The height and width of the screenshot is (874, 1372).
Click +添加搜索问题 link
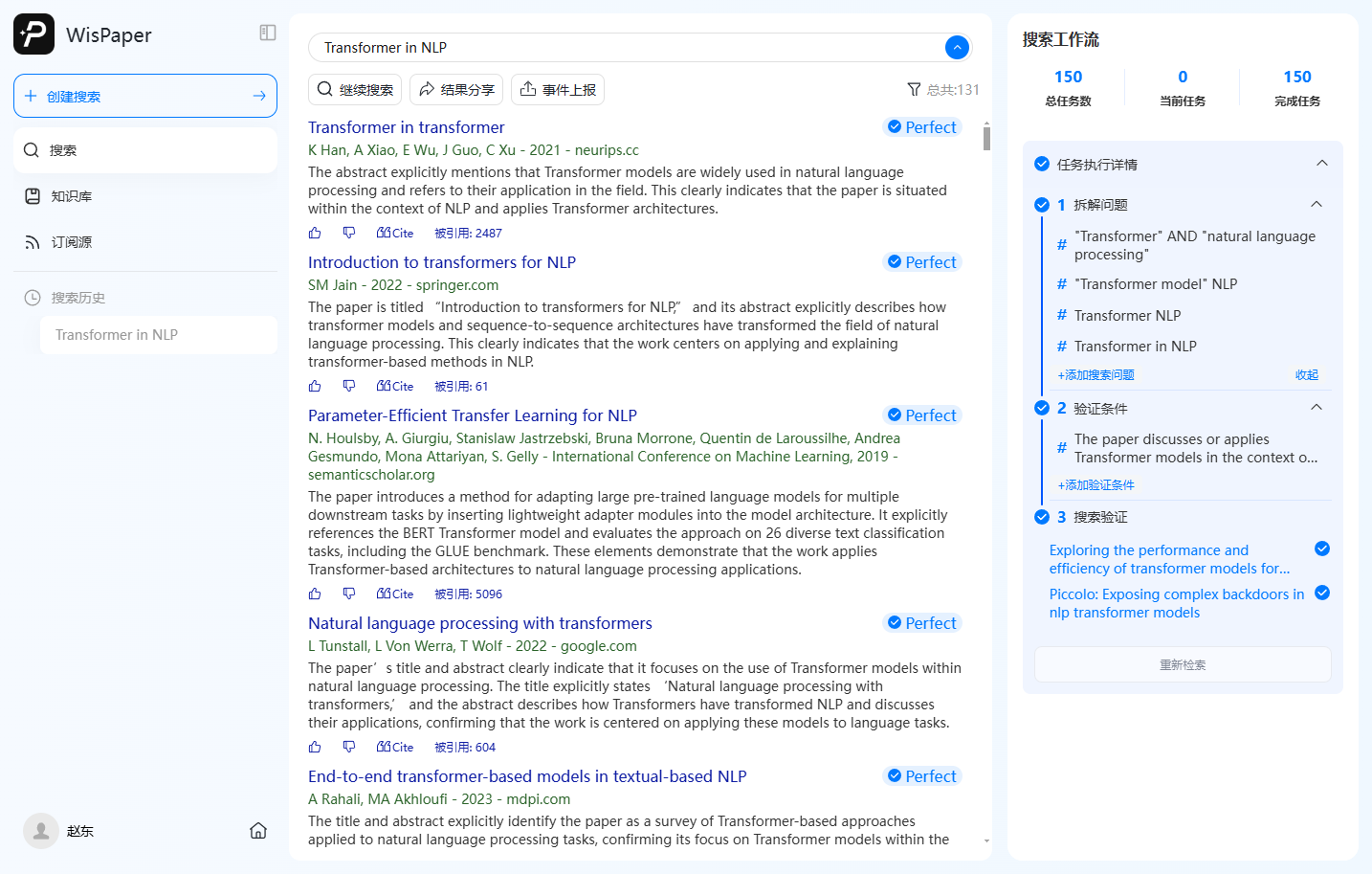click(x=1095, y=375)
